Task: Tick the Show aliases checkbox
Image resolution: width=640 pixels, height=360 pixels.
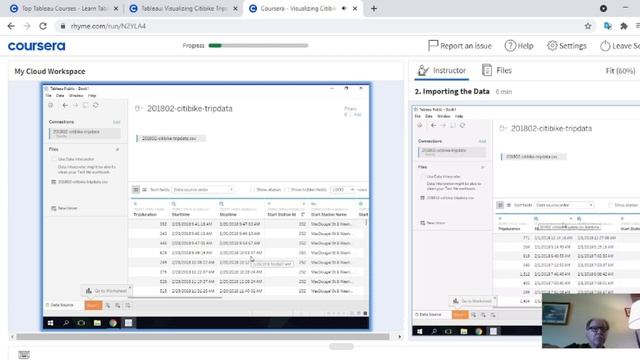Action: [252, 190]
